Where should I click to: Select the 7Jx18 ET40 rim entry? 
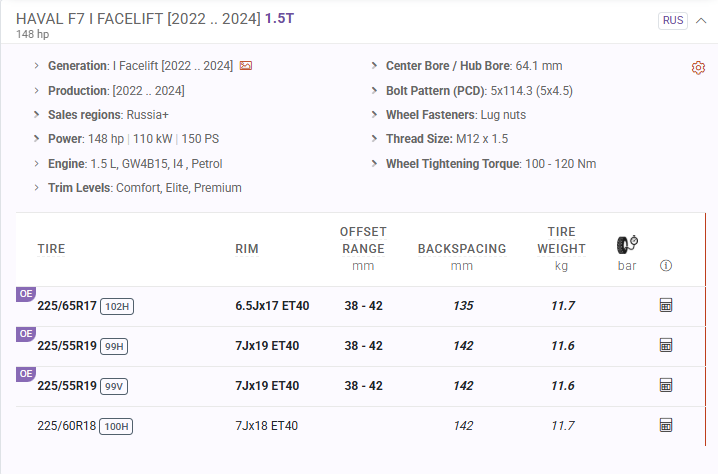point(266,426)
